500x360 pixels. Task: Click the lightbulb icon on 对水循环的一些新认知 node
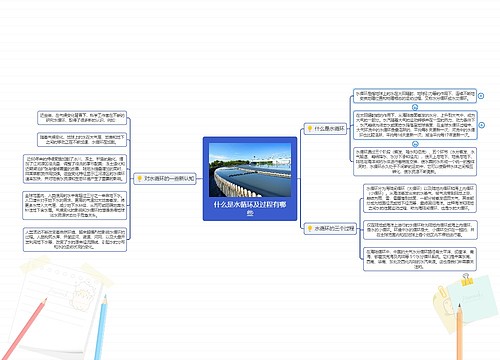pyautogui.click(x=139, y=179)
